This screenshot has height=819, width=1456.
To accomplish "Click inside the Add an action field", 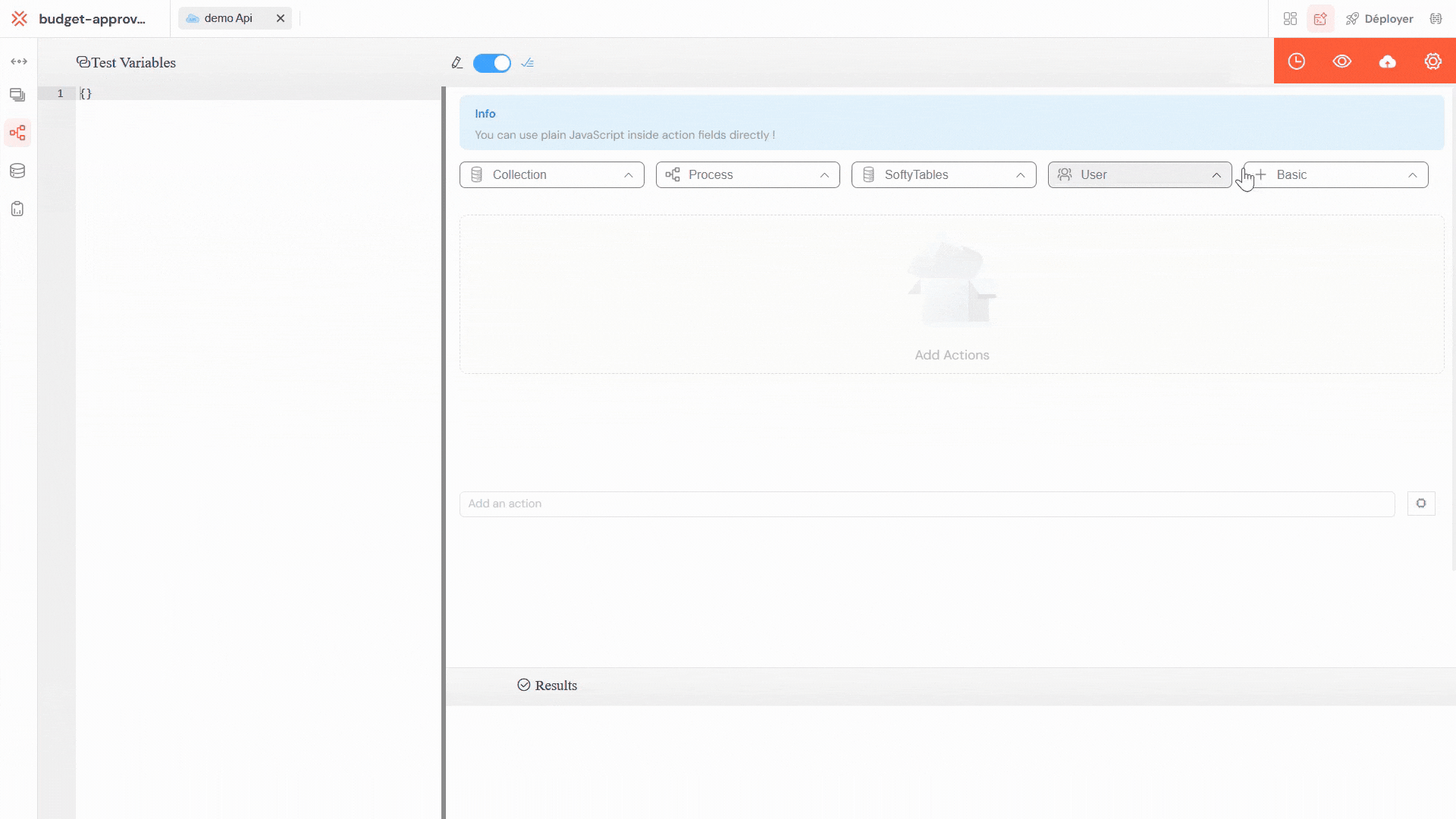I will tap(834, 503).
